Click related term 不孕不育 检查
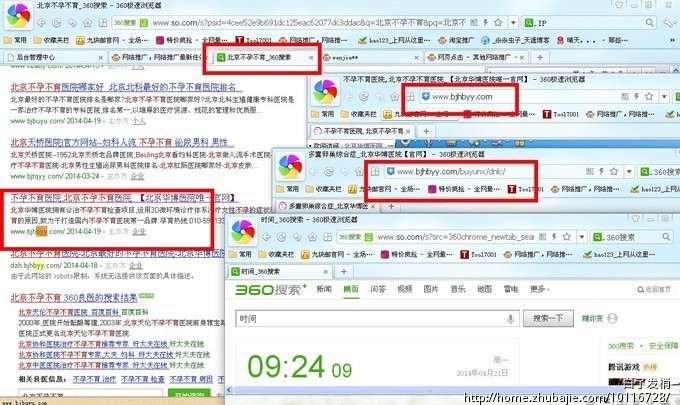 (142, 379)
